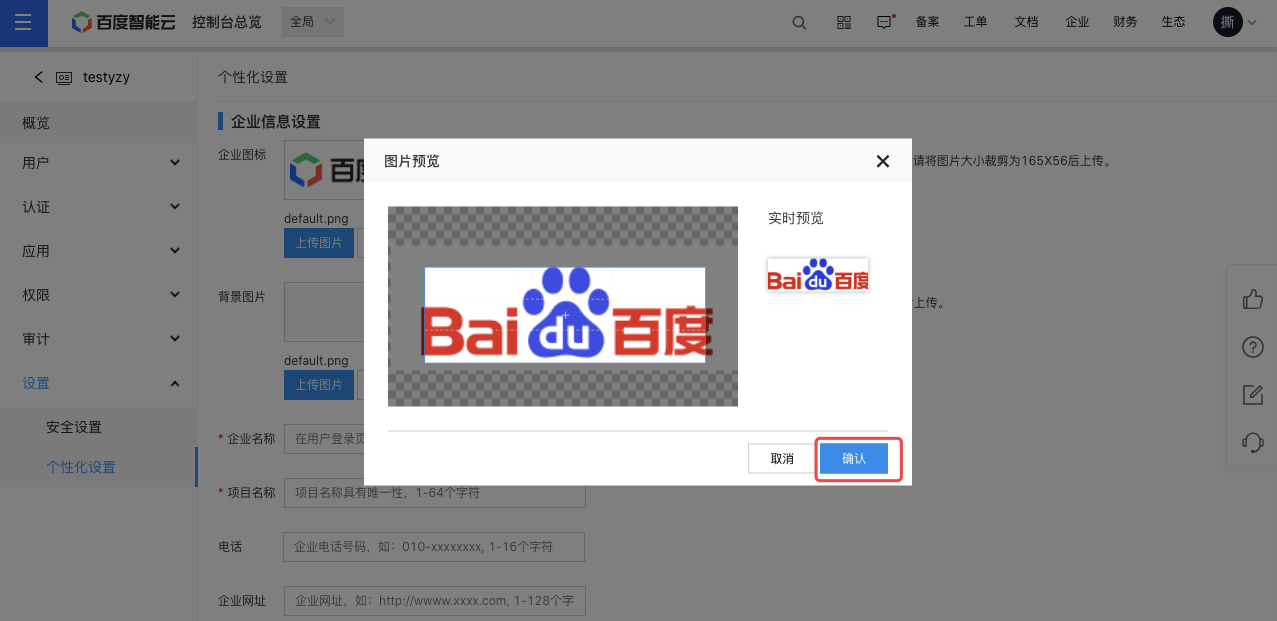This screenshot has width=1277, height=621.
Task: Go back using arrow beside testyzy
Action: point(39,77)
